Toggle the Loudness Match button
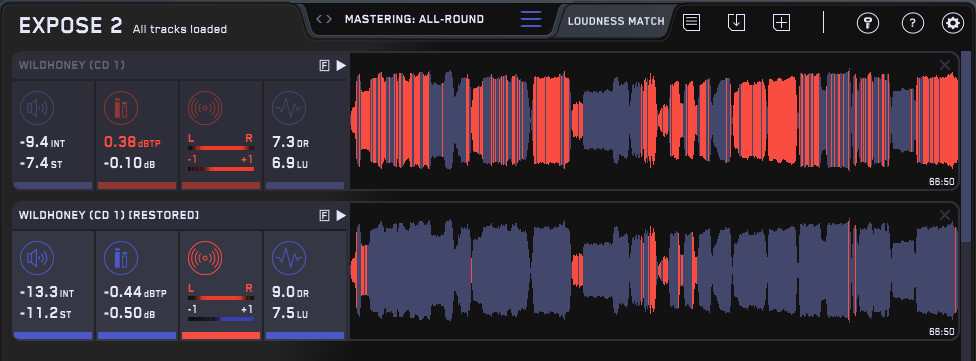This screenshot has width=976, height=361. 616,21
